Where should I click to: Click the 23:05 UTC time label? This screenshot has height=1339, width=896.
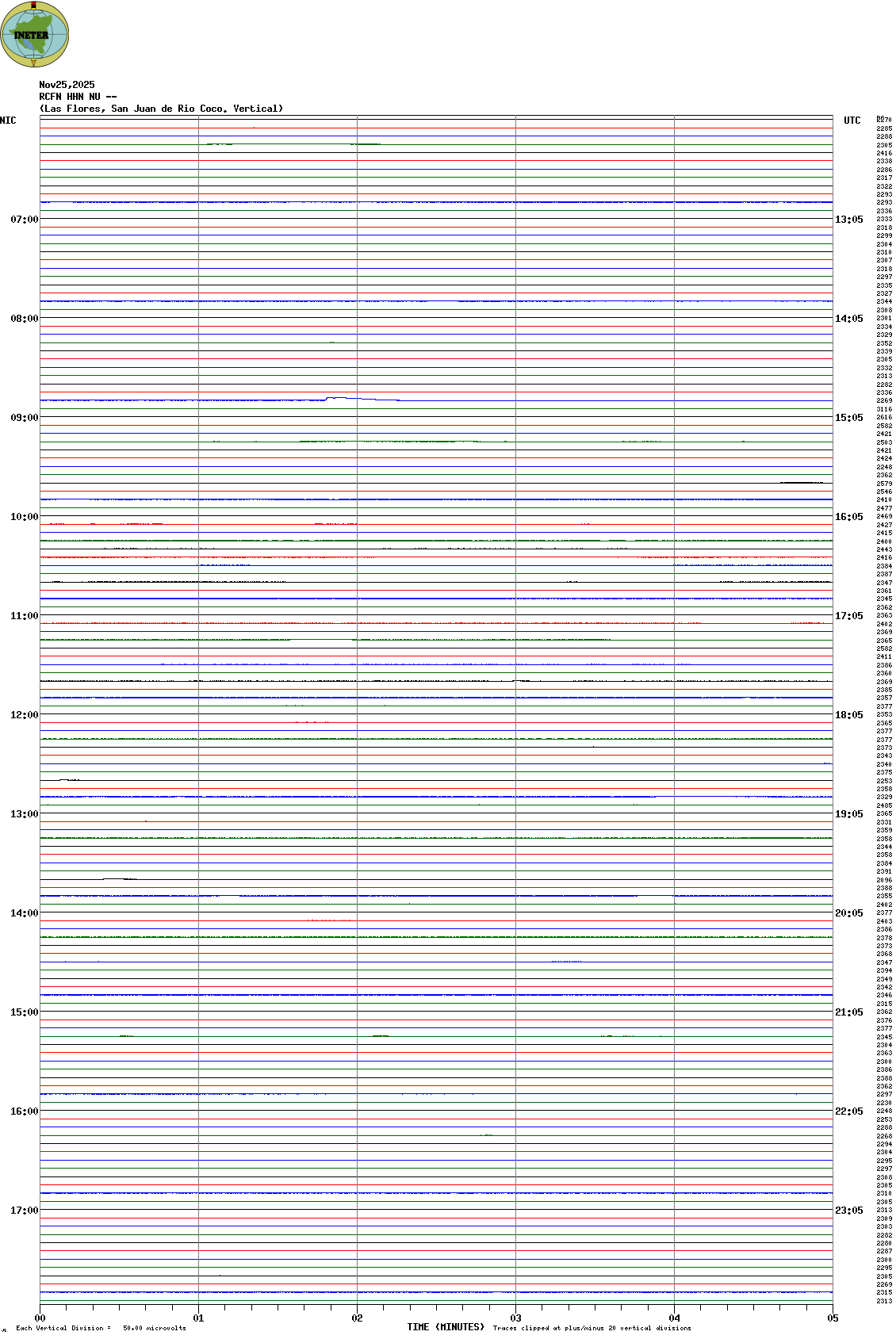849,1211
